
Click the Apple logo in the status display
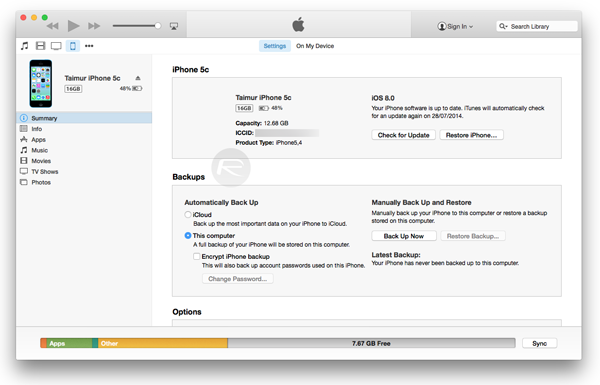tap(298, 24)
